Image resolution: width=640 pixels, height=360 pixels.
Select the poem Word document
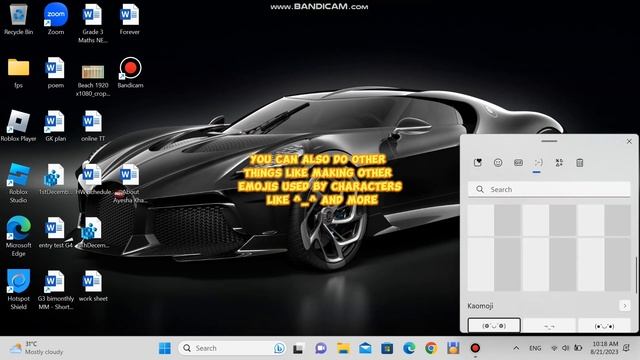pos(56,73)
